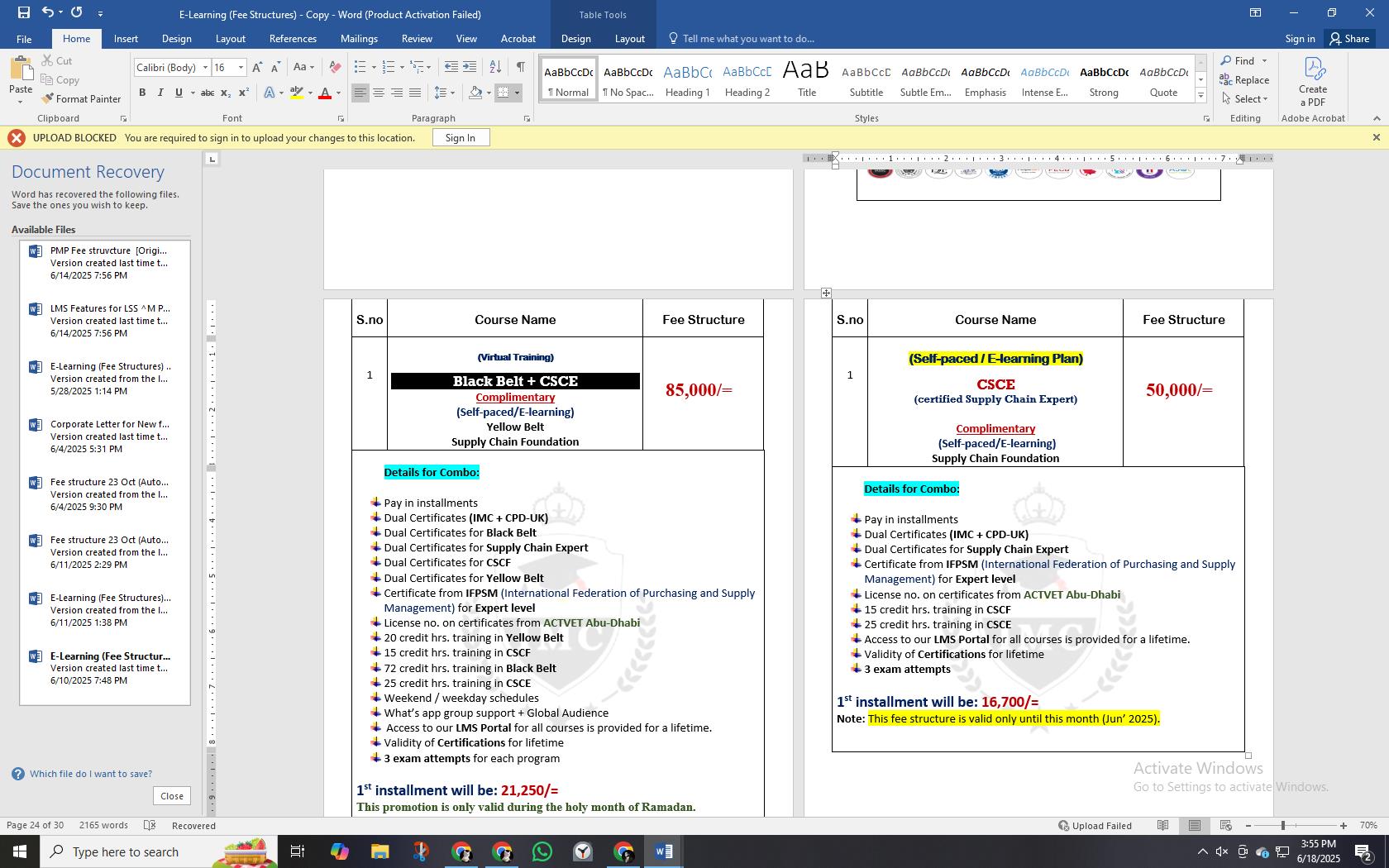Expand the Styles gallery More arrow

point(1200,97)
